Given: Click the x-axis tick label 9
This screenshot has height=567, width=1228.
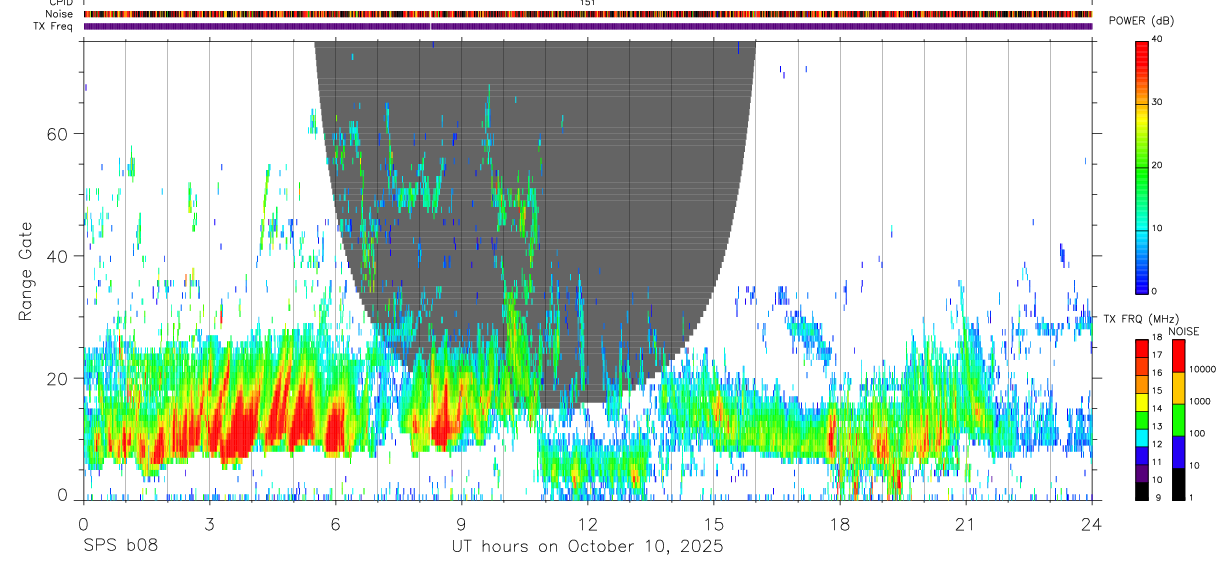Looking at the screenshot, I should 461,524.
